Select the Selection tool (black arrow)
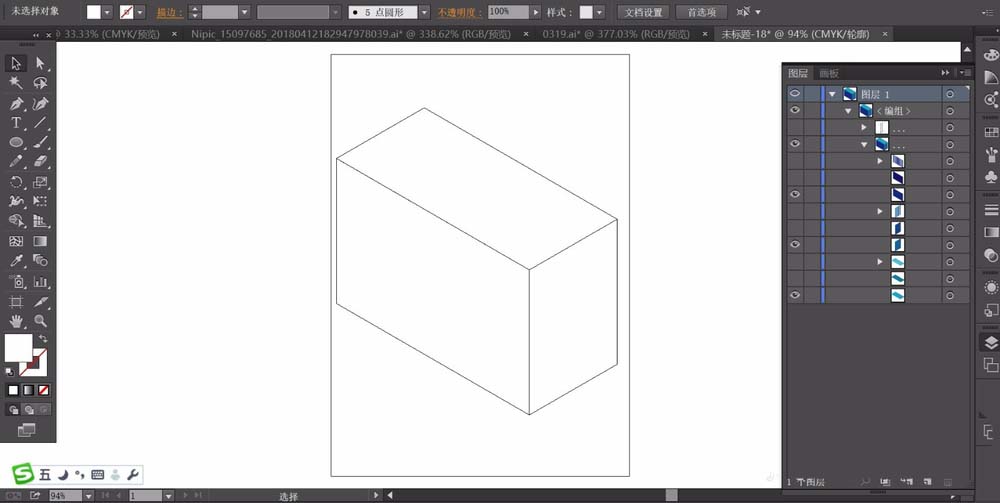Screen dimensions: 1000x503 [16, 63]
